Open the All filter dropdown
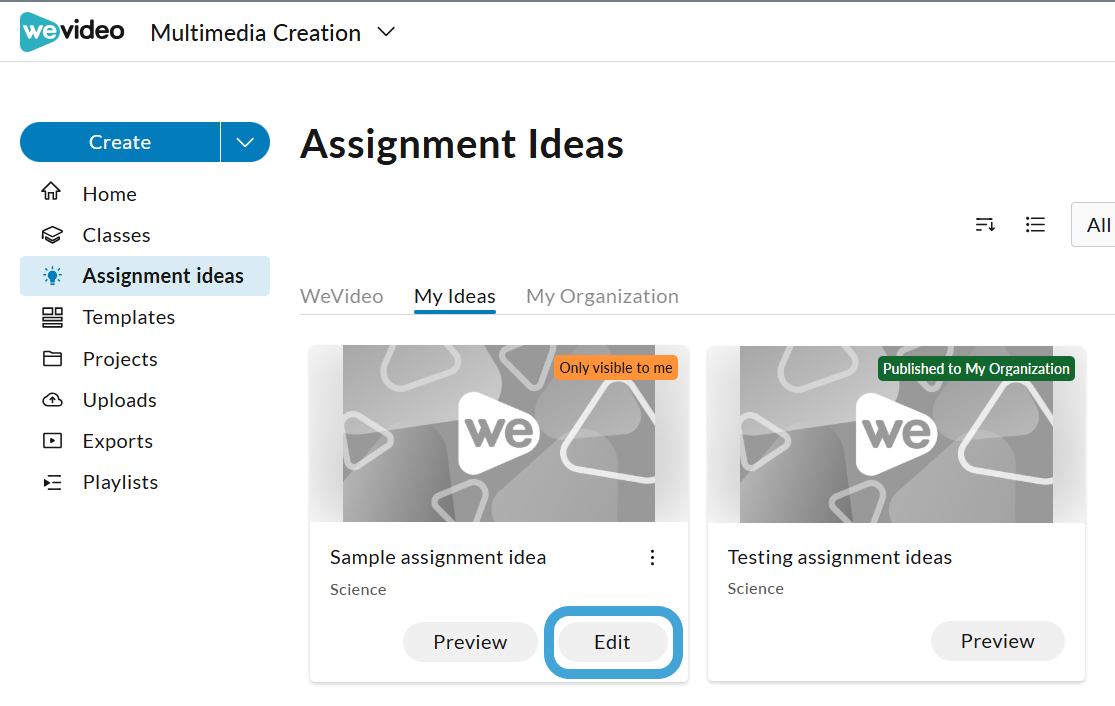1115x706 pixels. coord(1094,225)
